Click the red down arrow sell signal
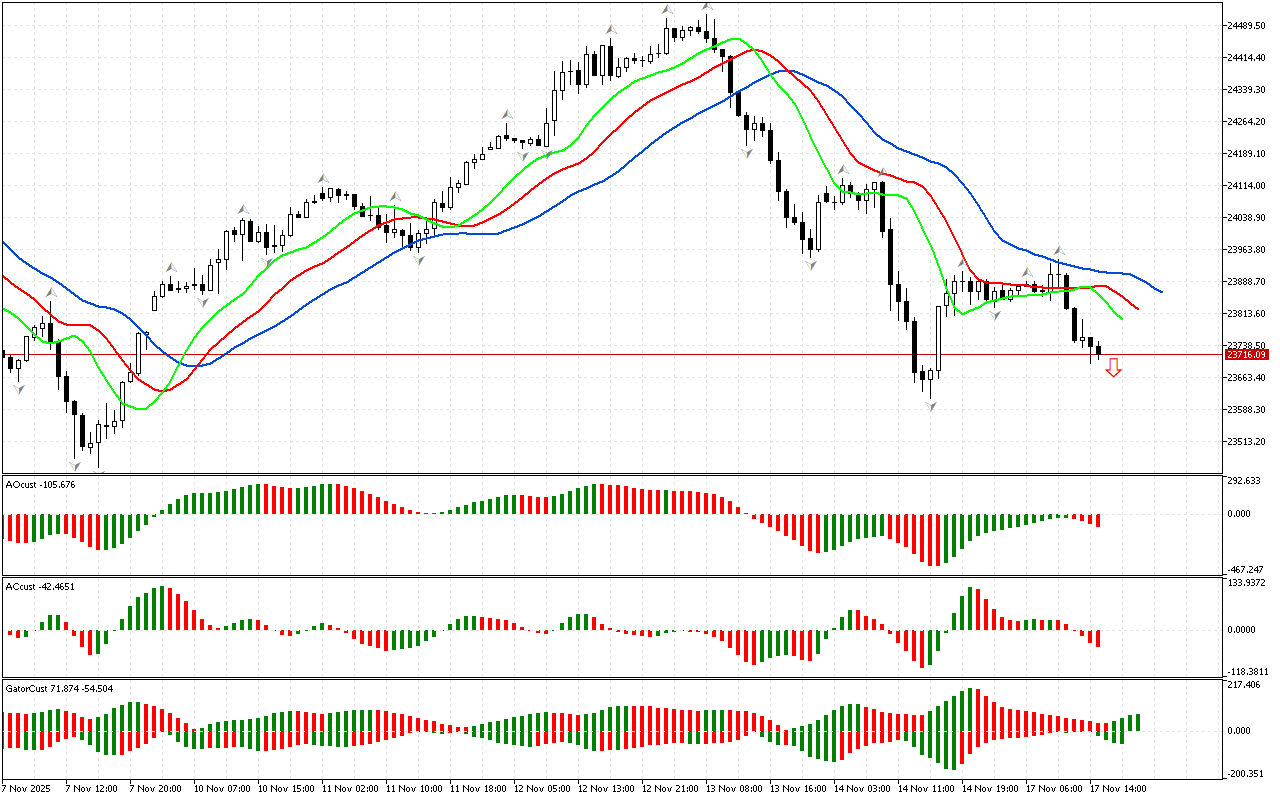This screenshot has width=1280, height=800. click(1113, 368)
